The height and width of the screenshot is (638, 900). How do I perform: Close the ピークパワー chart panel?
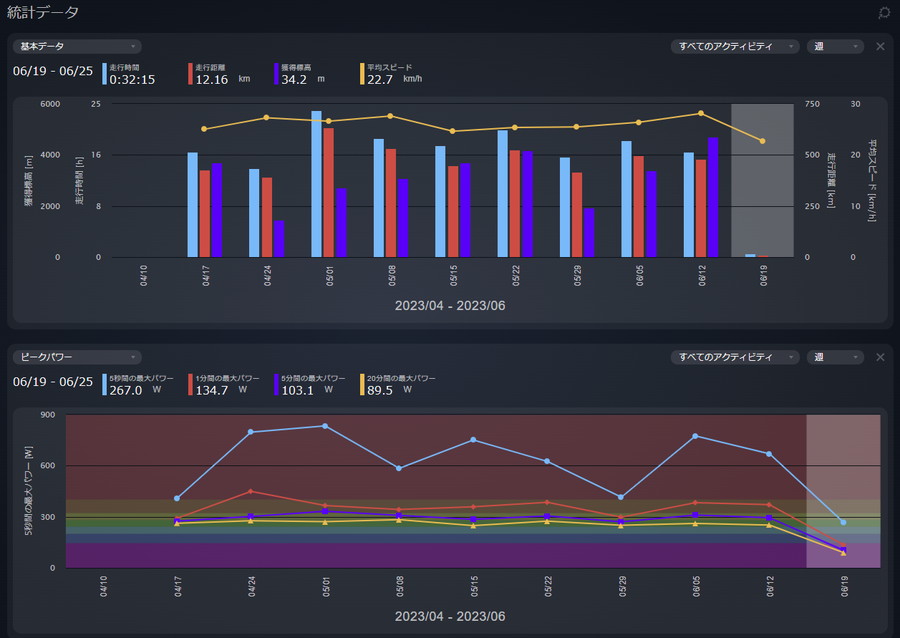[880, 357]
